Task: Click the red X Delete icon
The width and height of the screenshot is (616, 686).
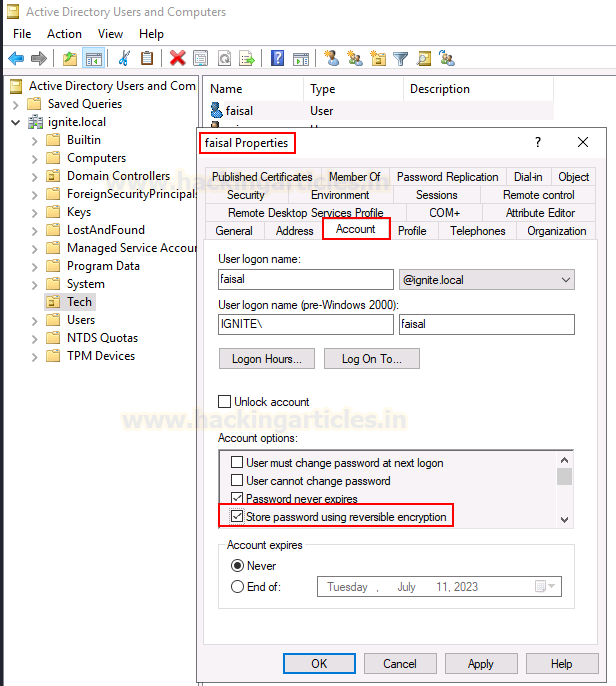Action: tap(177, 58)
